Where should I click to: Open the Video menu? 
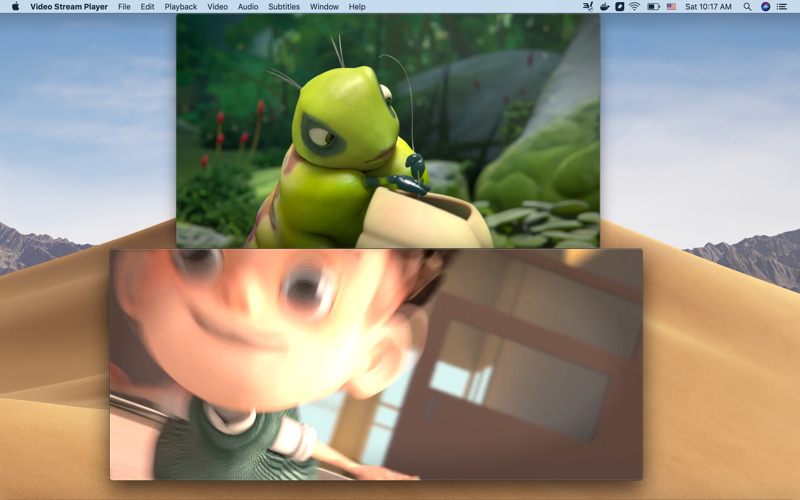[217, 7]
